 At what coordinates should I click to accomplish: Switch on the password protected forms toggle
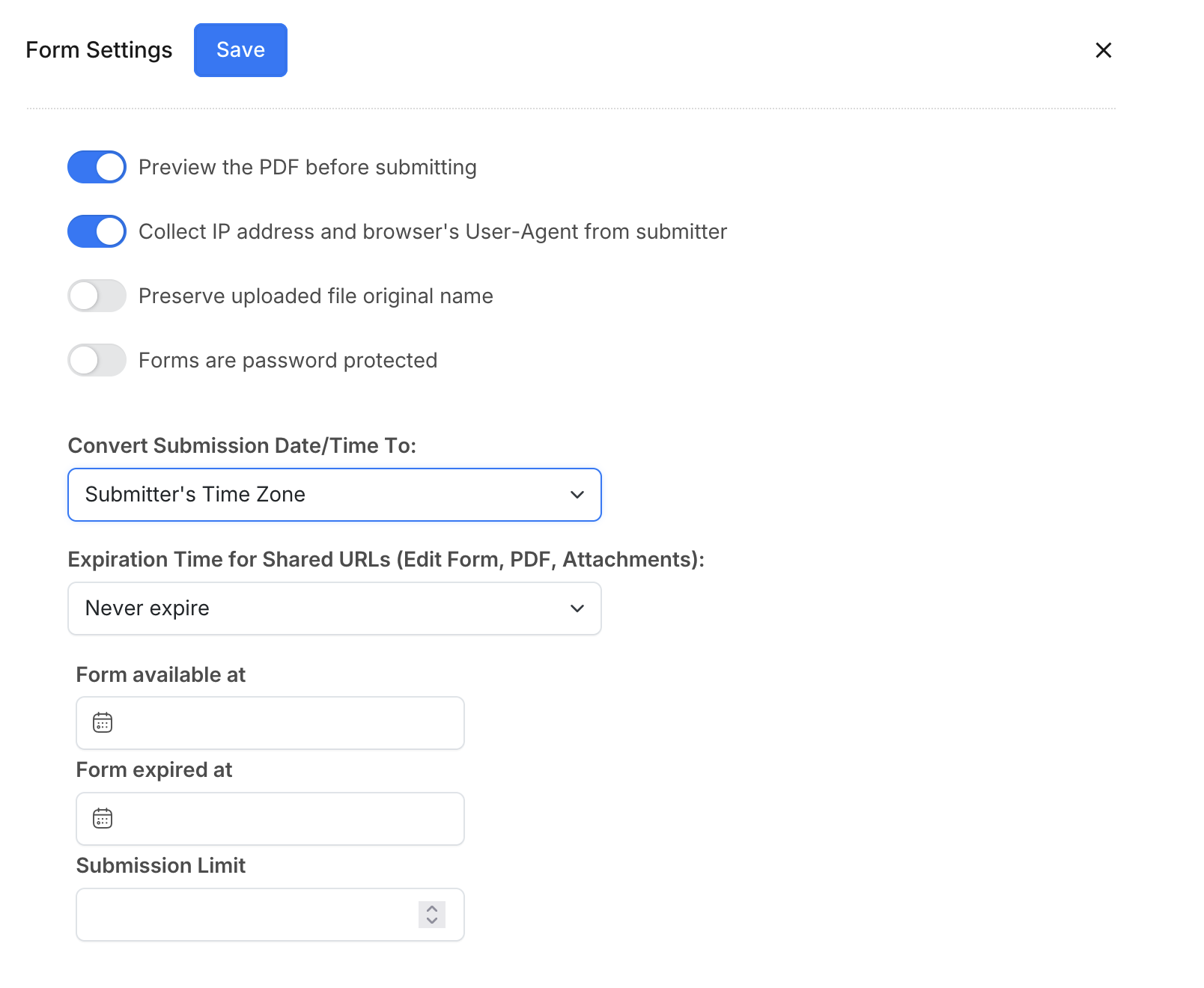(x=97, y=360)
